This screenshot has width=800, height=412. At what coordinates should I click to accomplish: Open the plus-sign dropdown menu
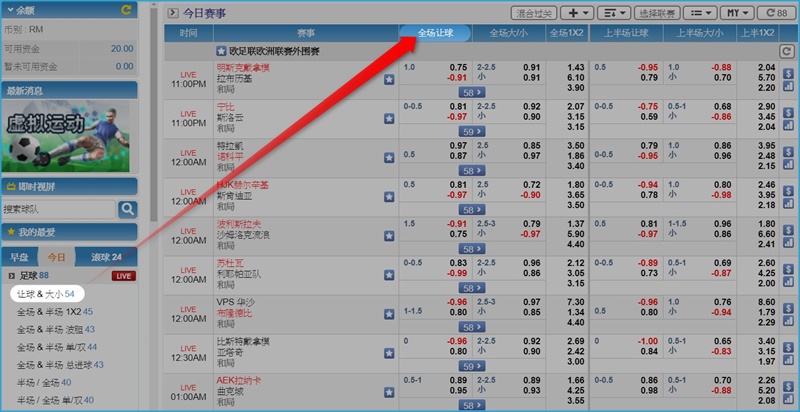[x=577, y=13]
